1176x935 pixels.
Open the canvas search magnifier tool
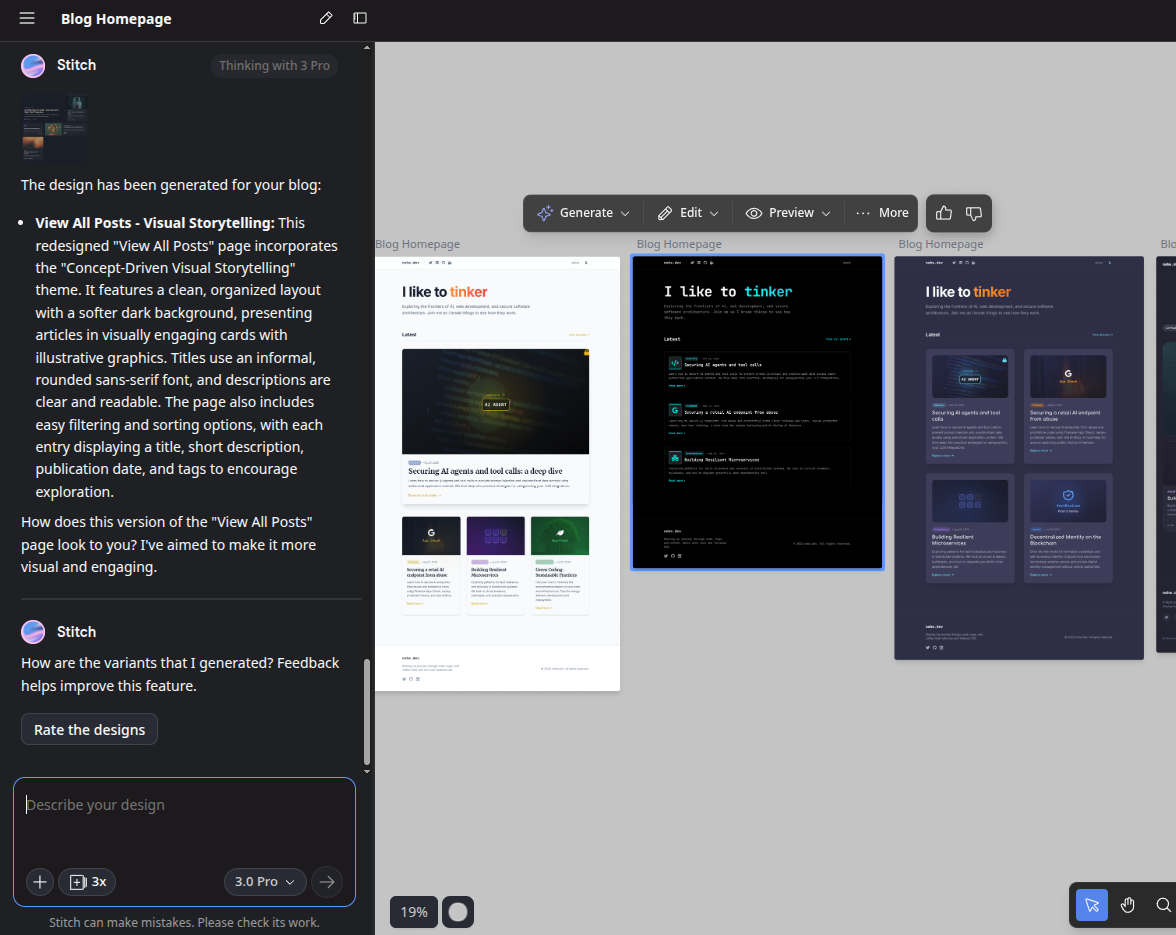point(1163,905)
